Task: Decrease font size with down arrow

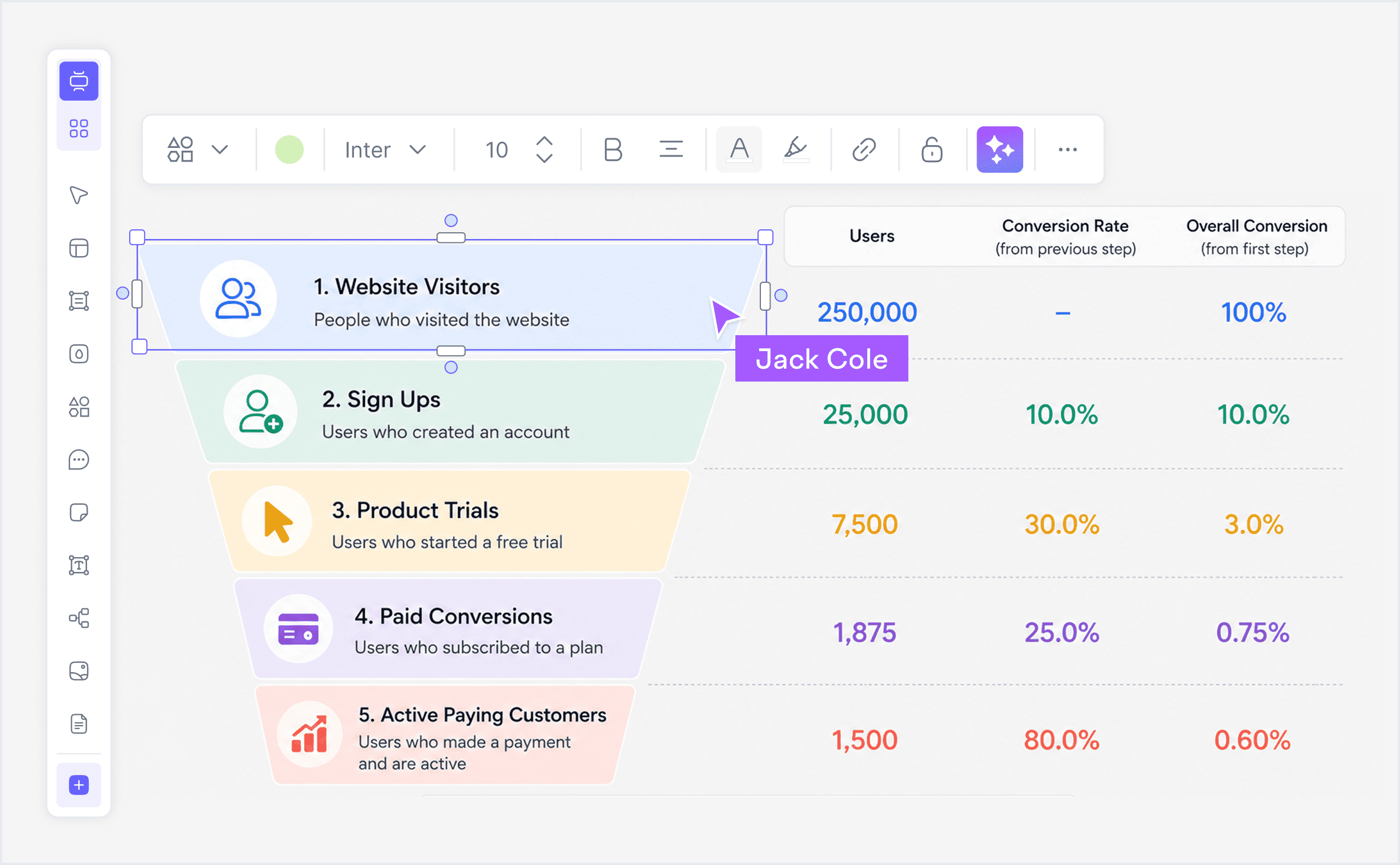Action: coord(544,158)
